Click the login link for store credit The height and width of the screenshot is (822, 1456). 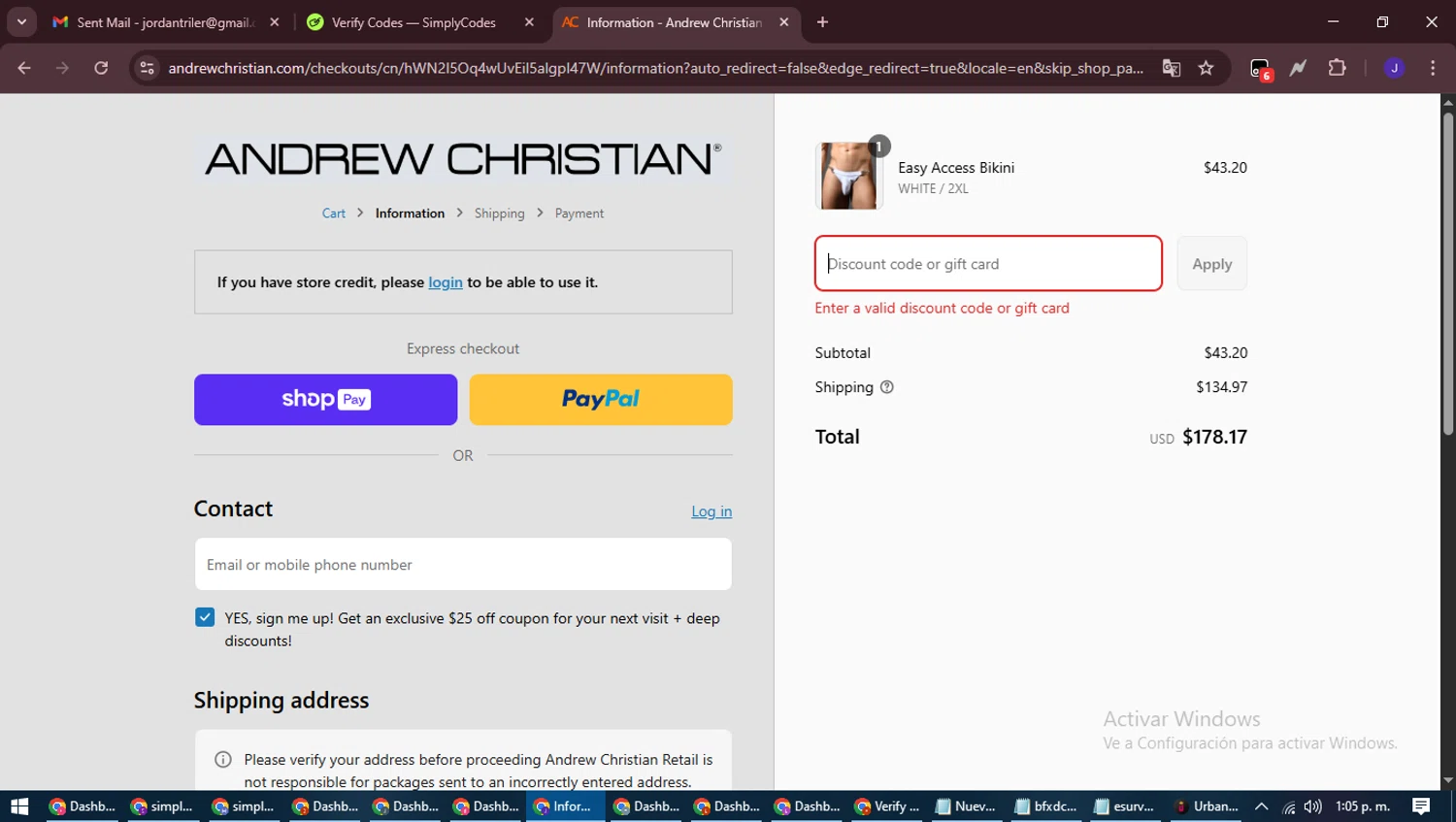click(446, 282)
